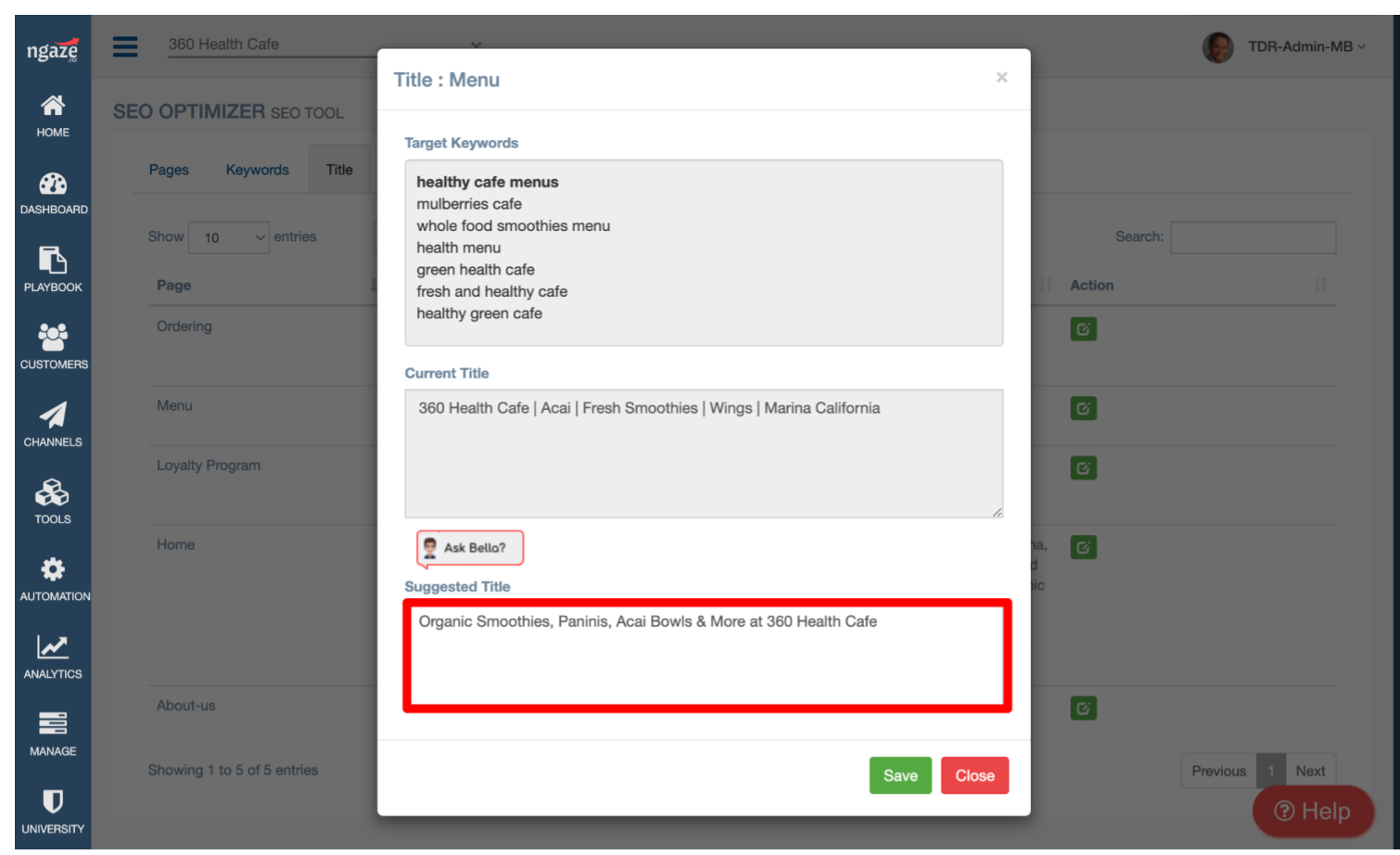Viewport: 1400px width, 855px height.
Task: Close the Title dialog with X
Action: pyautogui.click(x=1001, y=78)
